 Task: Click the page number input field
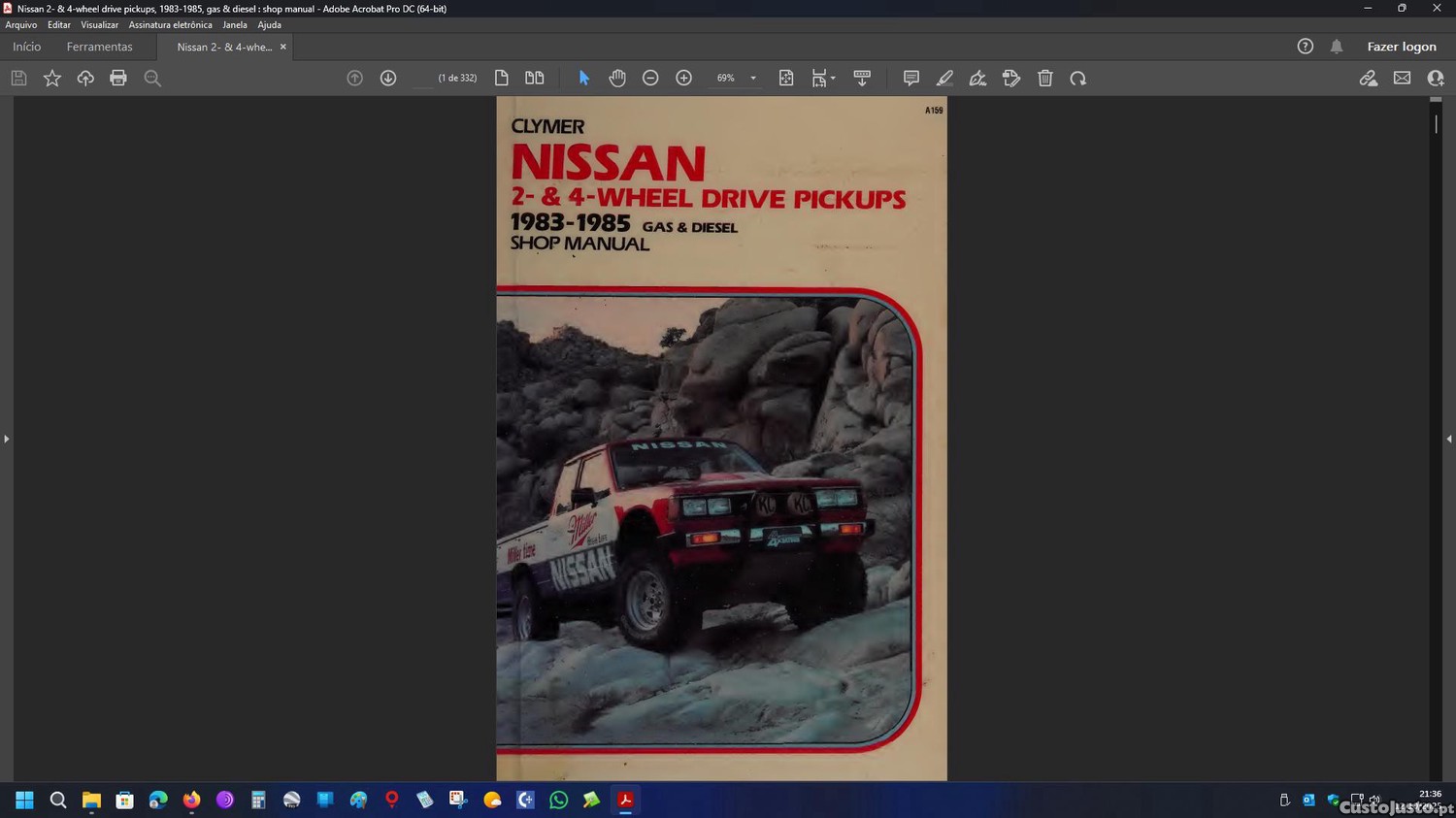click(x=422, y=78)
